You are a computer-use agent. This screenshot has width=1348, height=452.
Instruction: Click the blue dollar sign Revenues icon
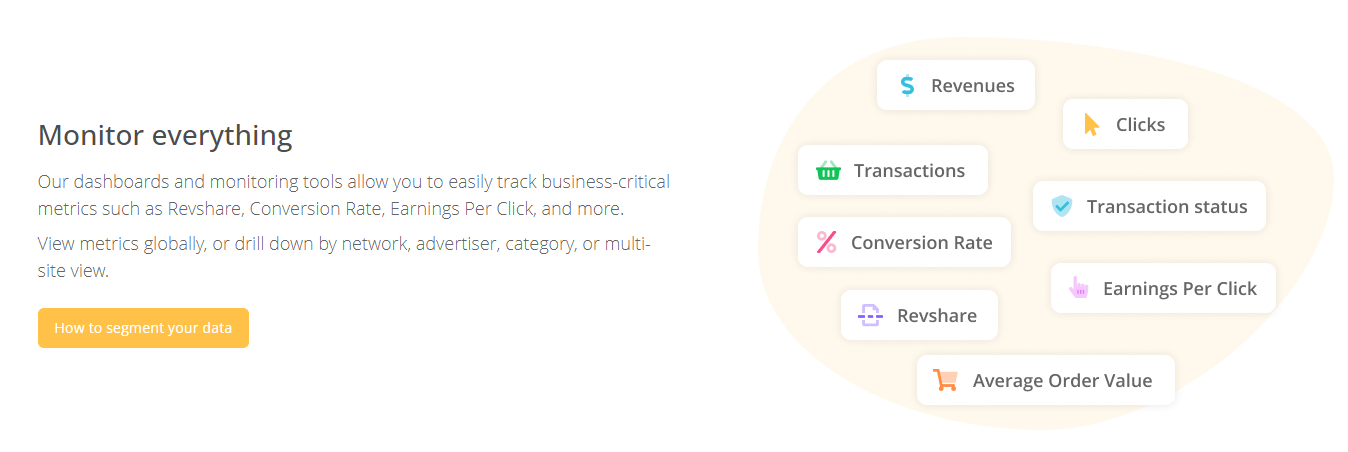[x=907, y=86]
